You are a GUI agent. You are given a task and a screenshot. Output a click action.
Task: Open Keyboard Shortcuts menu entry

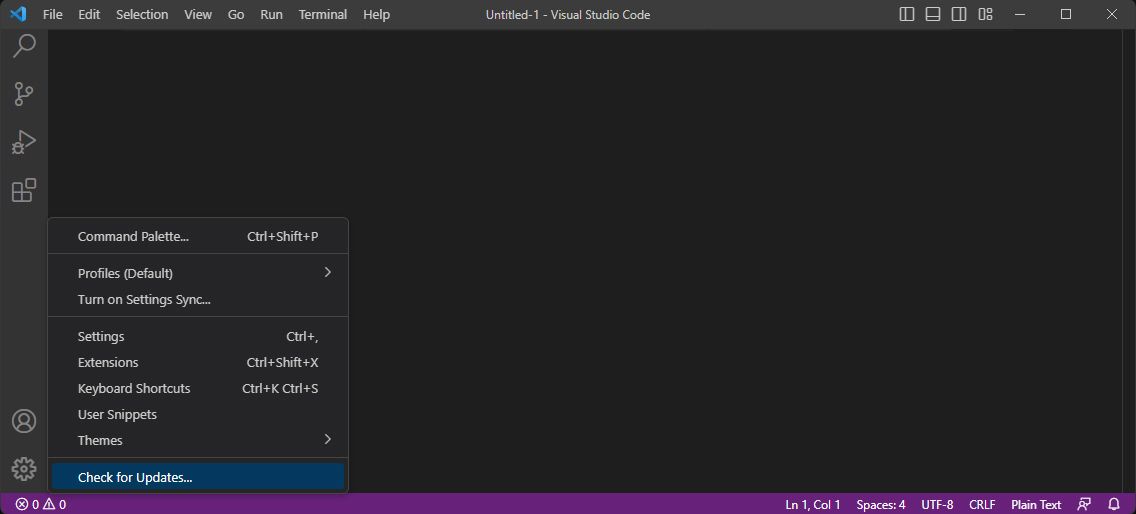(198, 389)
